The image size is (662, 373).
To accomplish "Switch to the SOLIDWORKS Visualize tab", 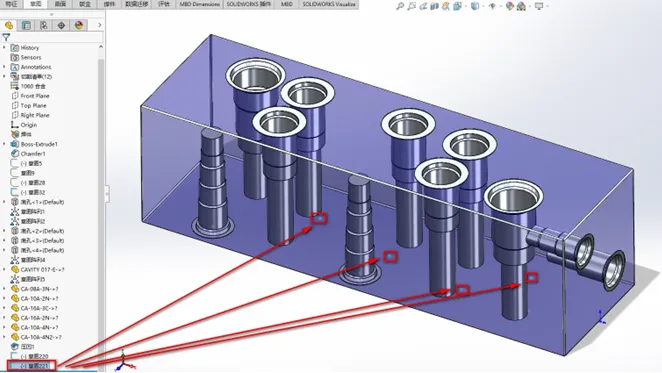I will pyautogui.click(x=329, y=4).
